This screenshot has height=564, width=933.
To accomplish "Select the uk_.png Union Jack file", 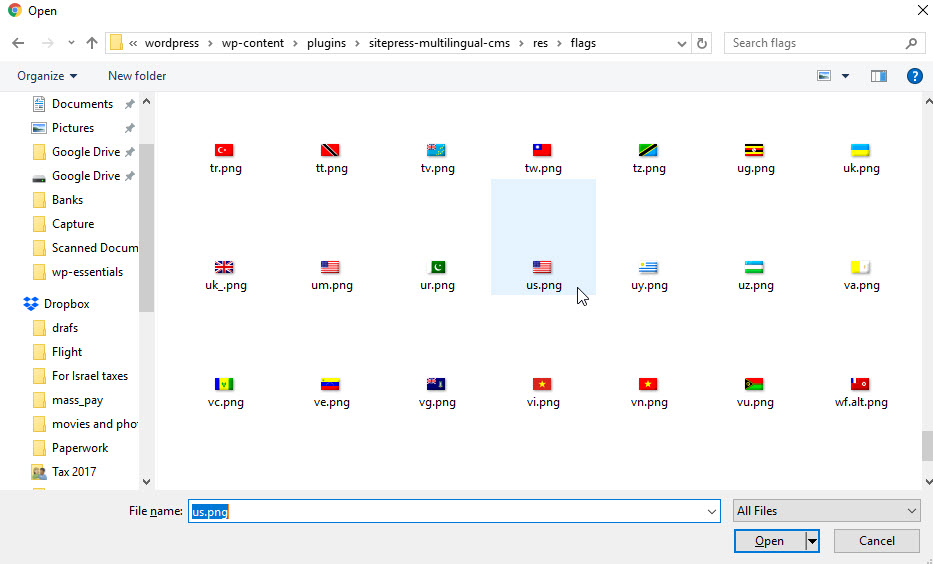I will coord(226,276).
